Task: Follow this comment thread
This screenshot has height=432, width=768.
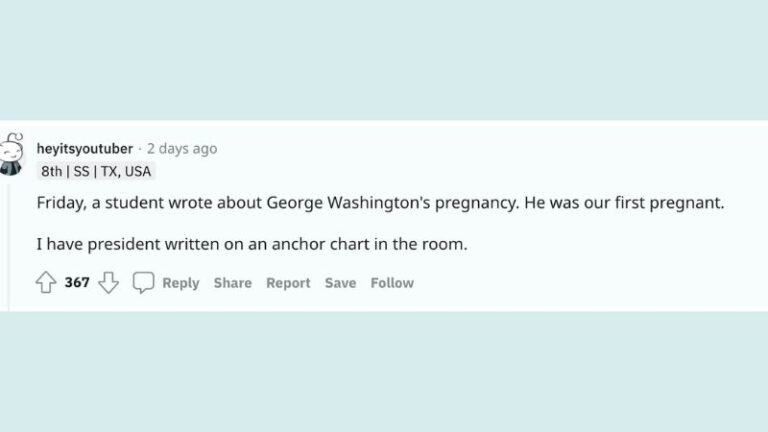Action: [392, 283]
